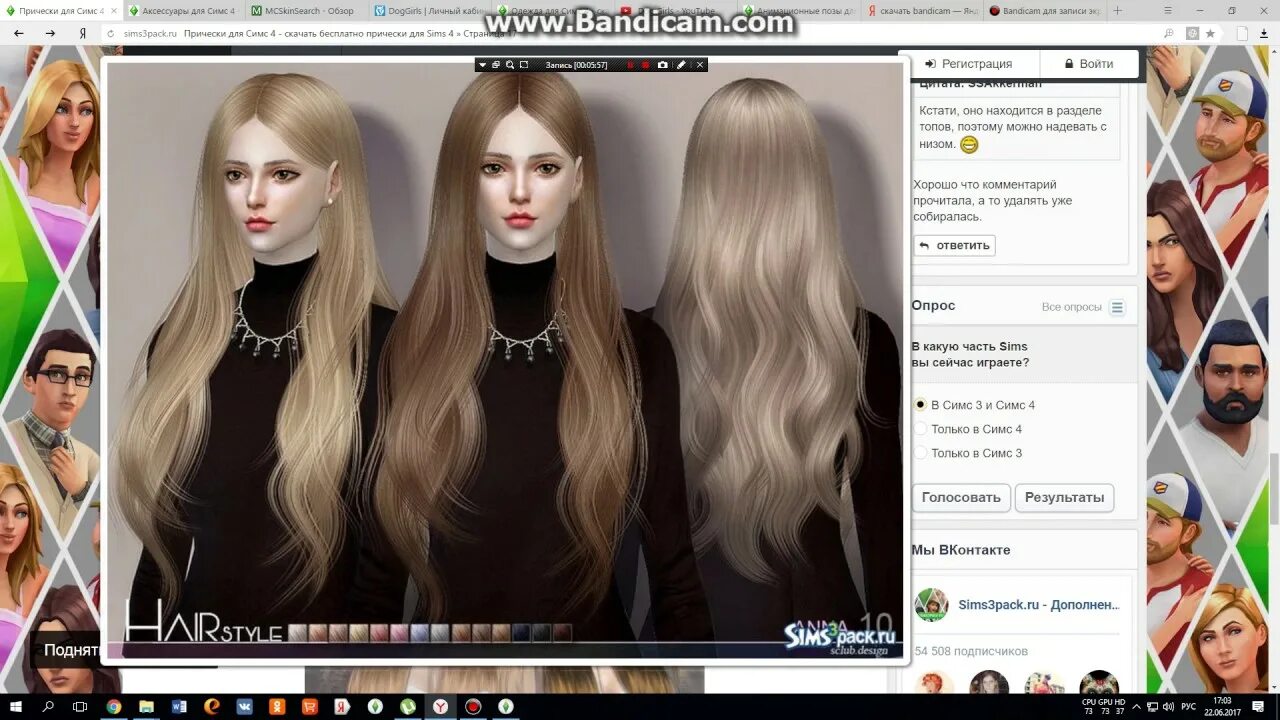Click the Sims3pack.ru VK group avatar

(x=932, y=605)
